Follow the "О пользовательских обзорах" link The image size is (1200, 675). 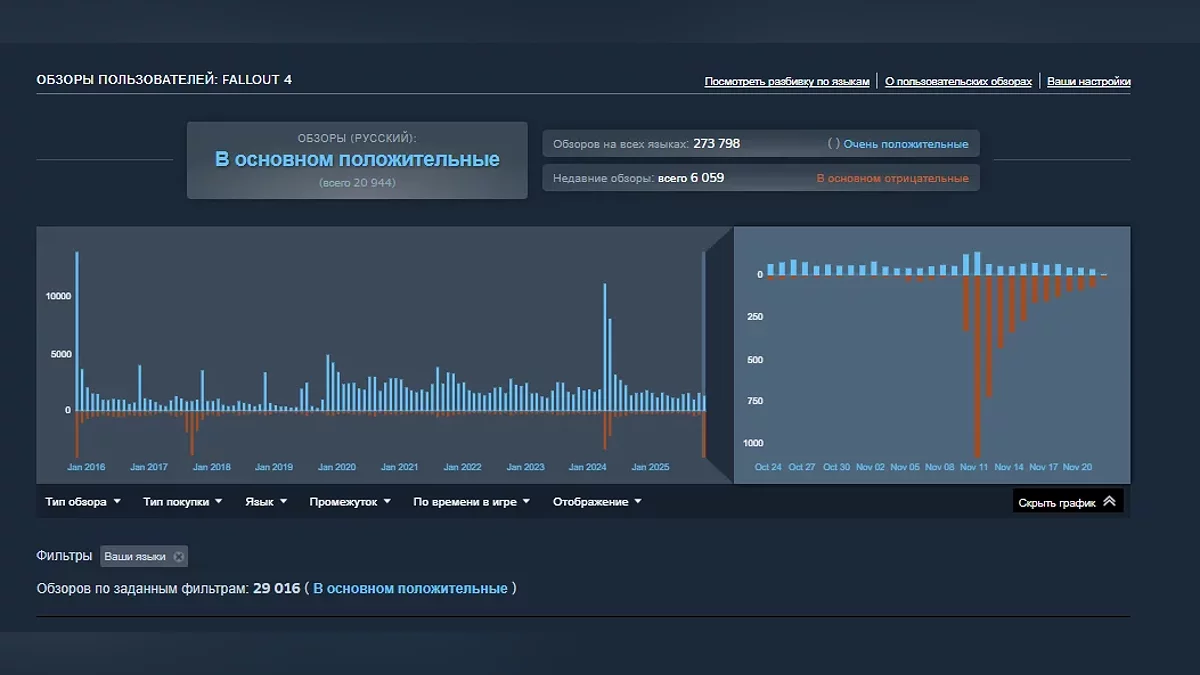pyautogui.click(x=958, y=82)
